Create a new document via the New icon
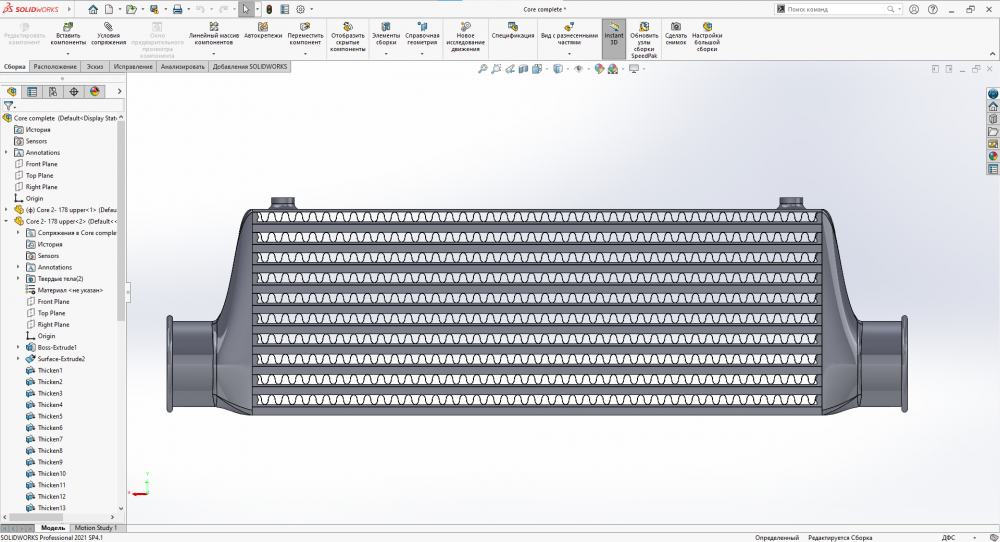Screen dimensions: 1000x542 click(109, 9)
